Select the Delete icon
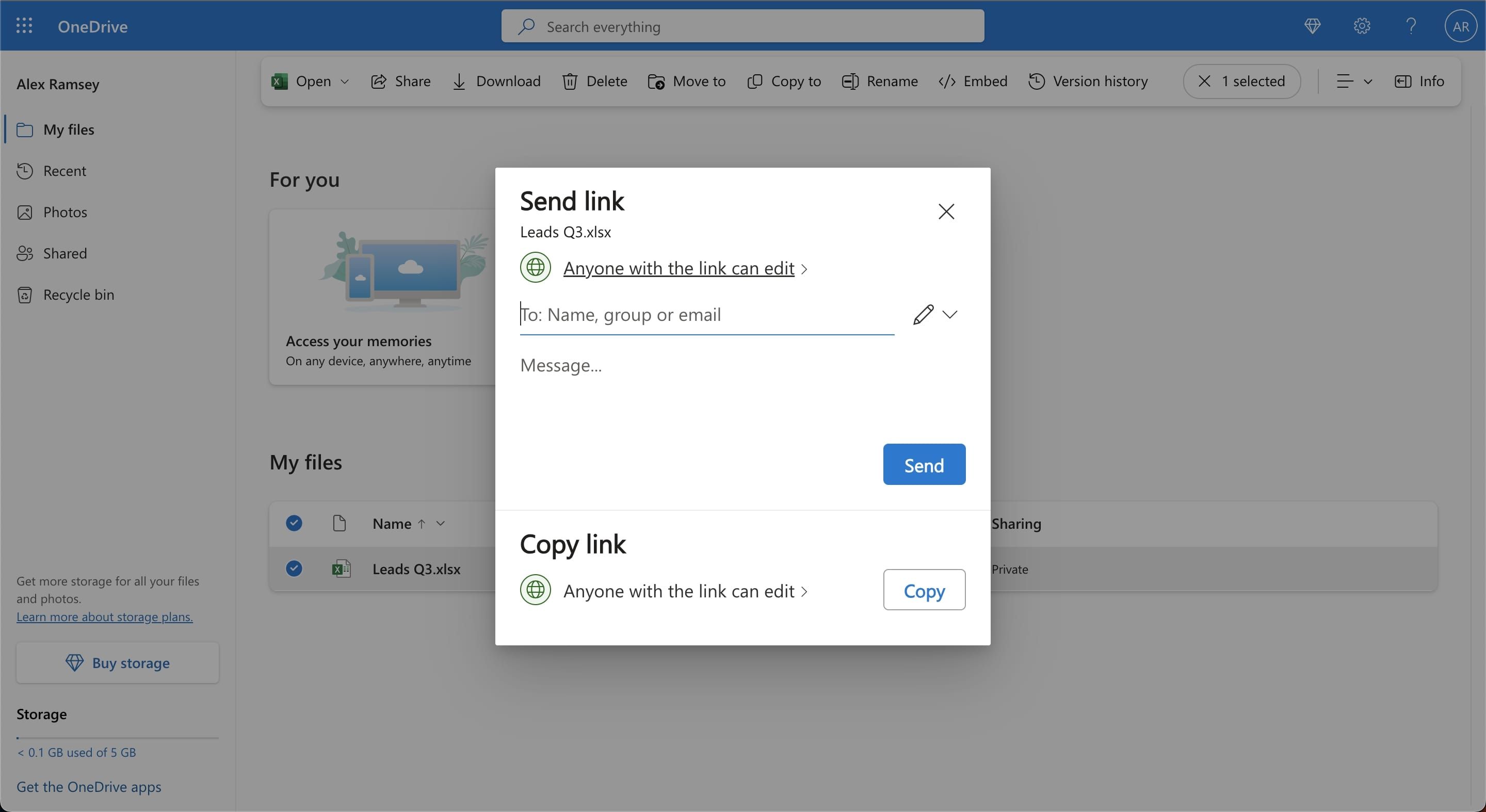The height and width of the screenshot is (812, 1486). click(x=570, y=82)
